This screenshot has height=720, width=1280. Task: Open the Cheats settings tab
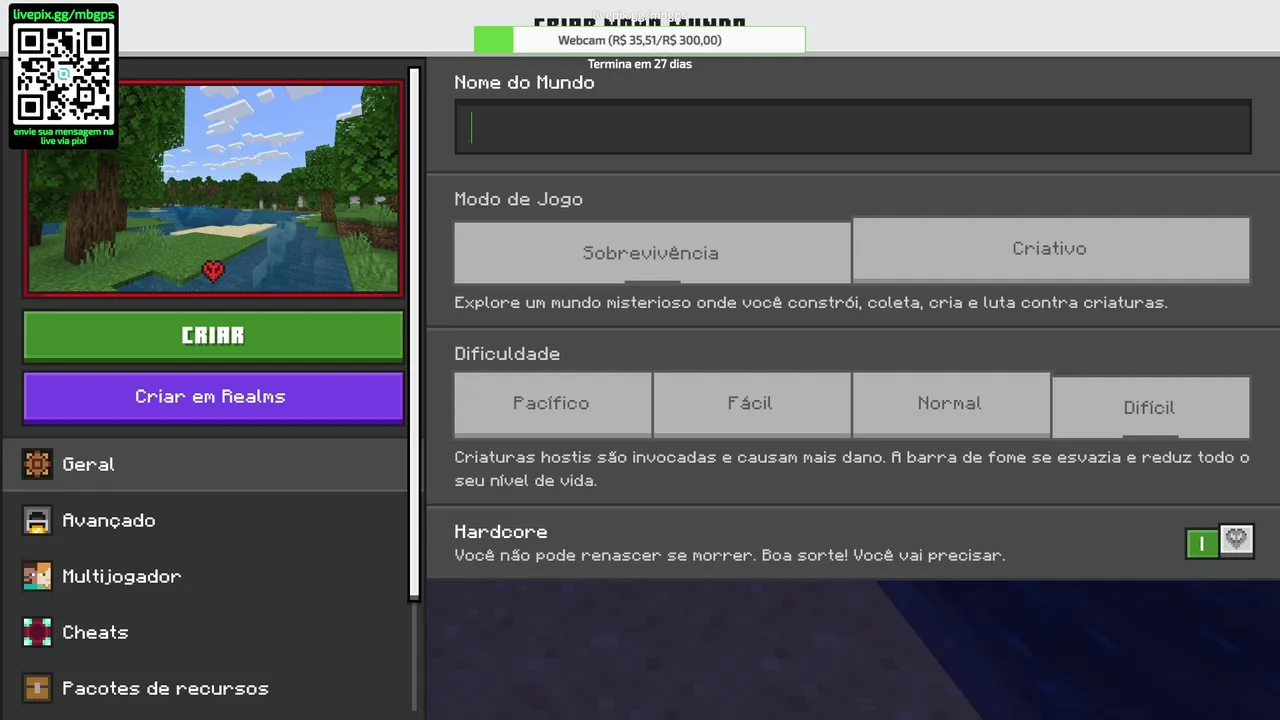[205, 632]
